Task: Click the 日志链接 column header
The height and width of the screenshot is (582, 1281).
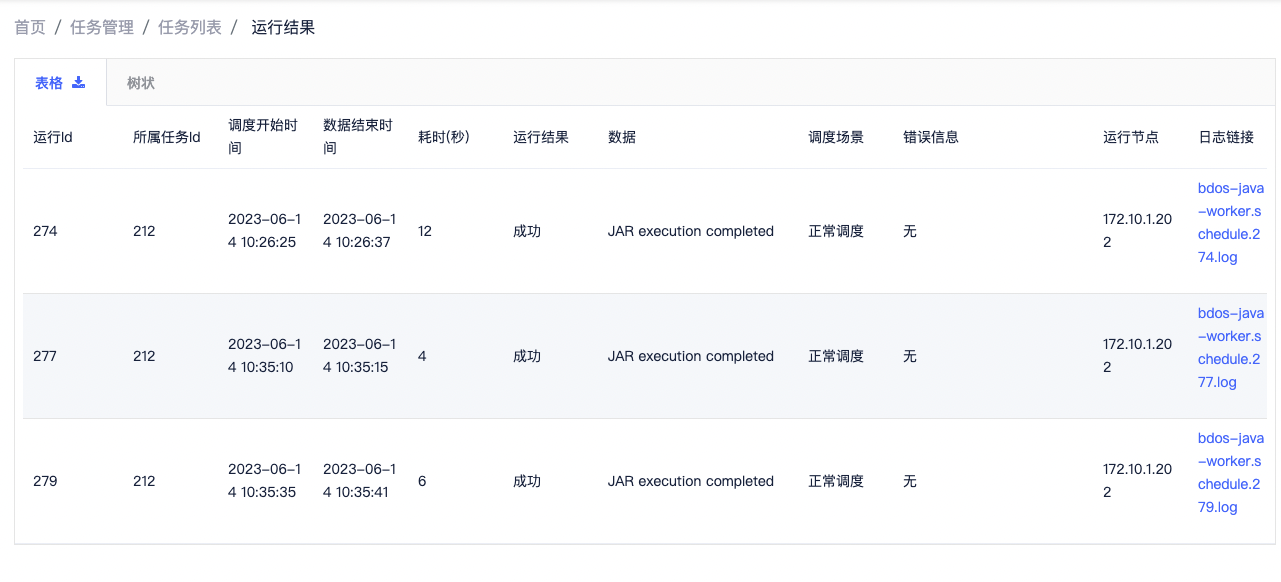Action: [x=1226, y=138]
